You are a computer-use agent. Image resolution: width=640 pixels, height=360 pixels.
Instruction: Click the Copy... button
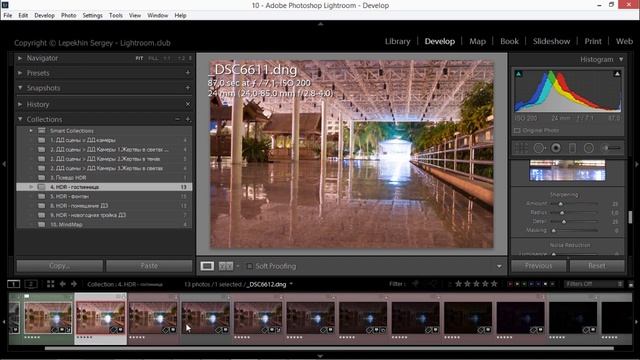click(x=60, y=266)
